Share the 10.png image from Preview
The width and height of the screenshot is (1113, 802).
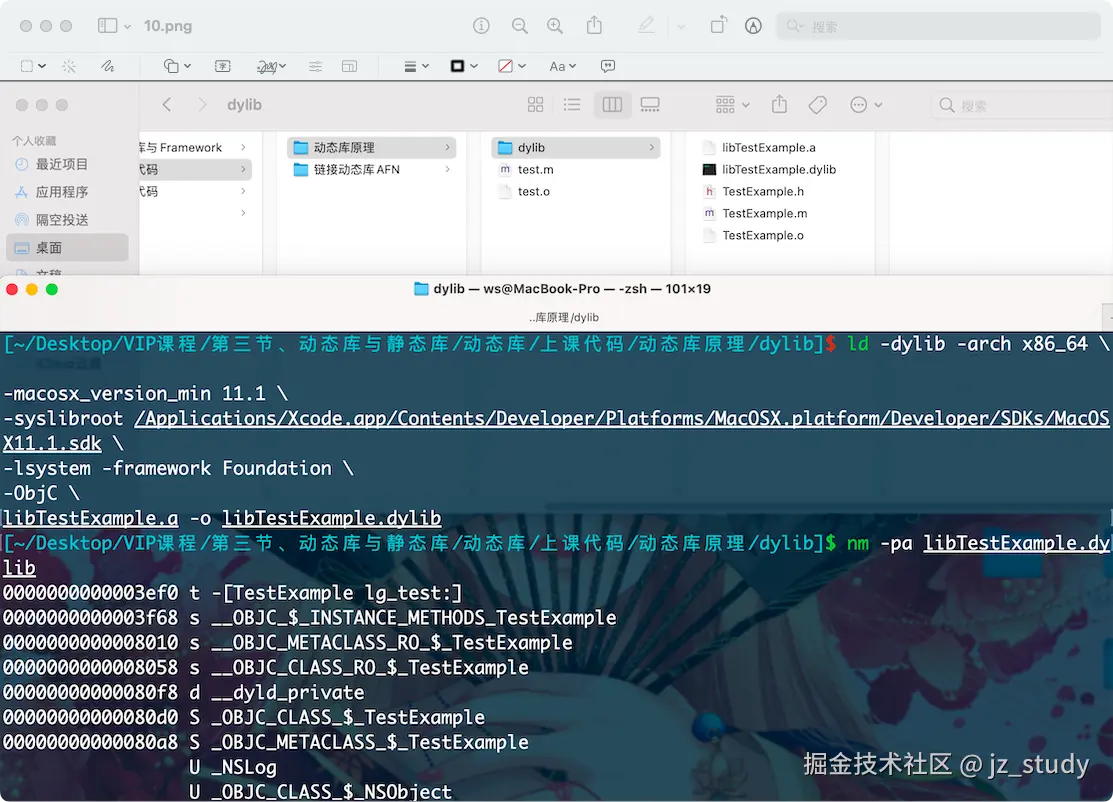(x=594, y=26)
